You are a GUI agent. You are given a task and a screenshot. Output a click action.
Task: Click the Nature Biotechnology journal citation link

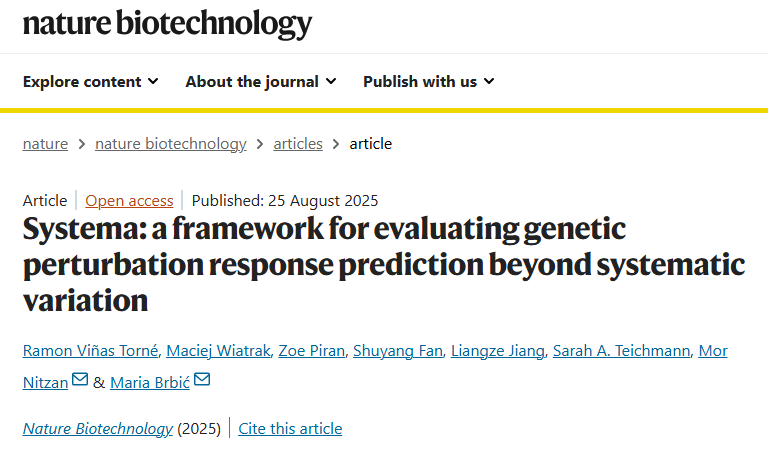97,429
